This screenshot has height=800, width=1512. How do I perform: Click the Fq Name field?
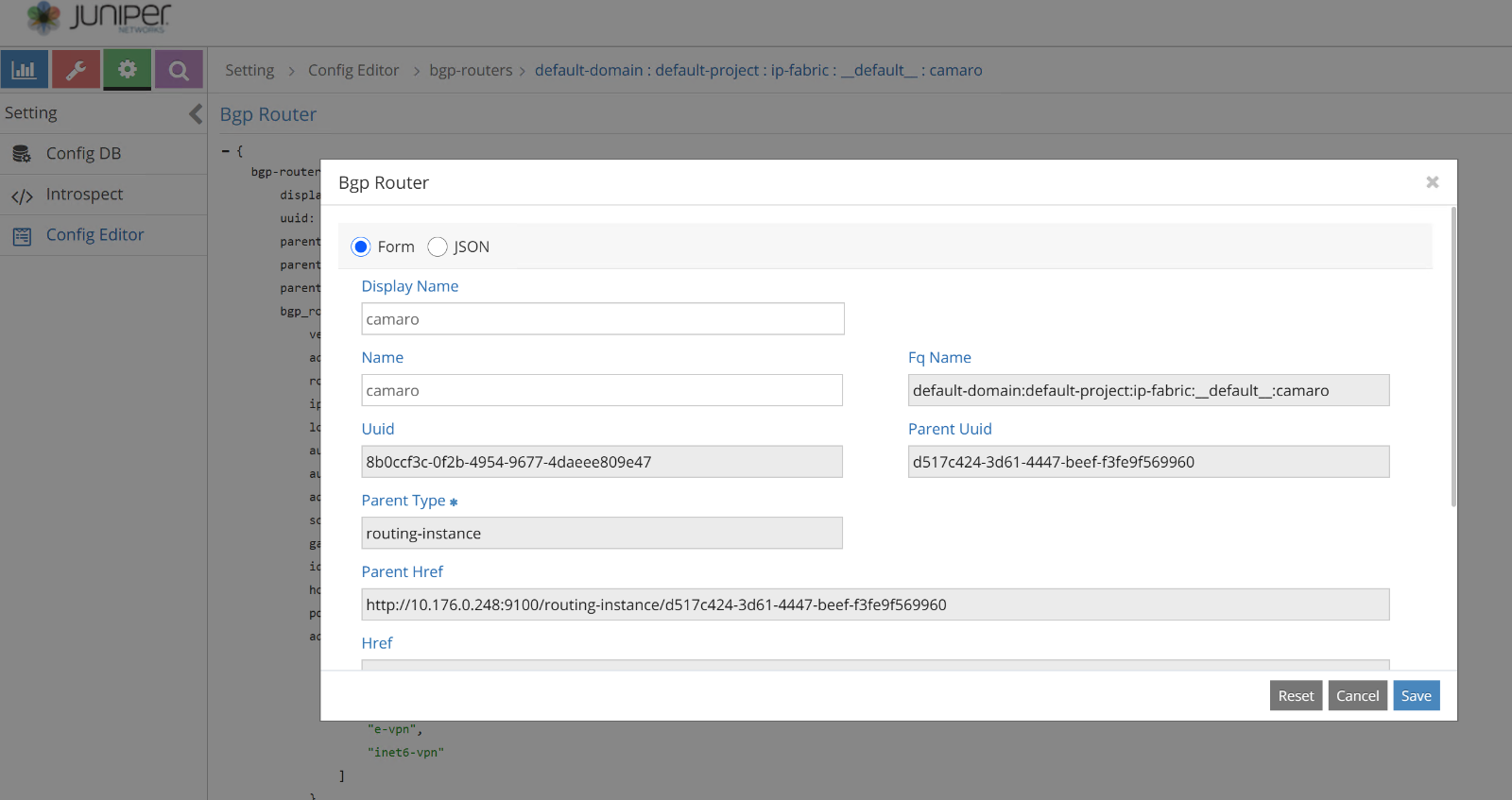tap(1149, 390)
